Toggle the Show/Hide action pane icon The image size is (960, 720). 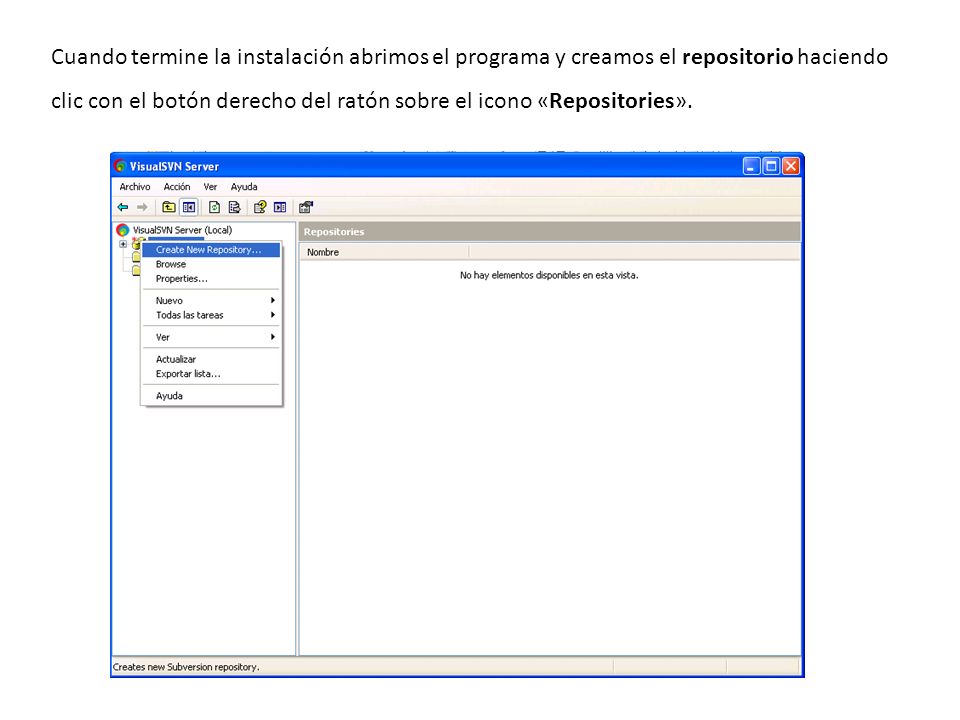point(280,208)
